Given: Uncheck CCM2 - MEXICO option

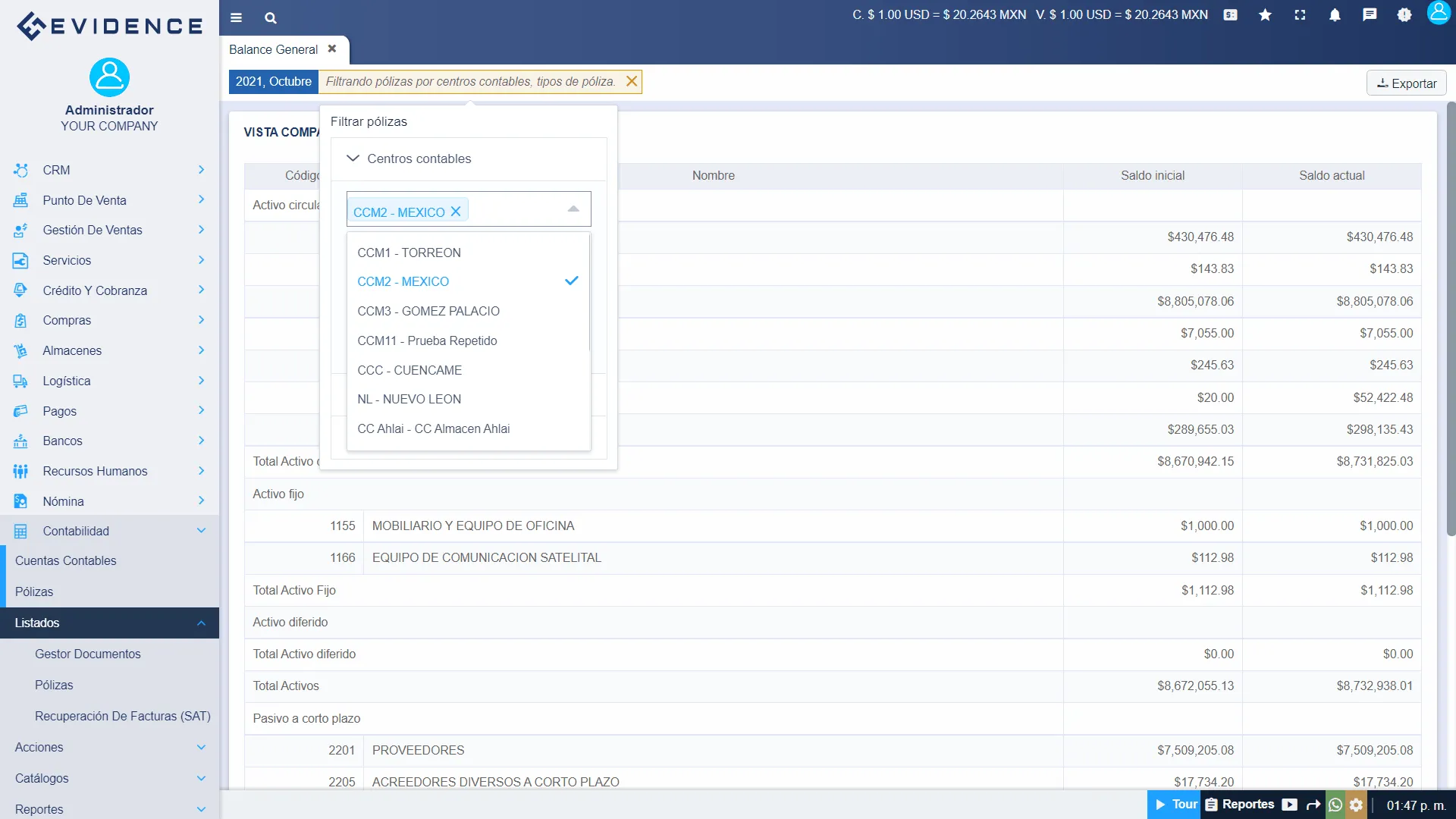Looking at the screenshot, I should tap(403, 281).
